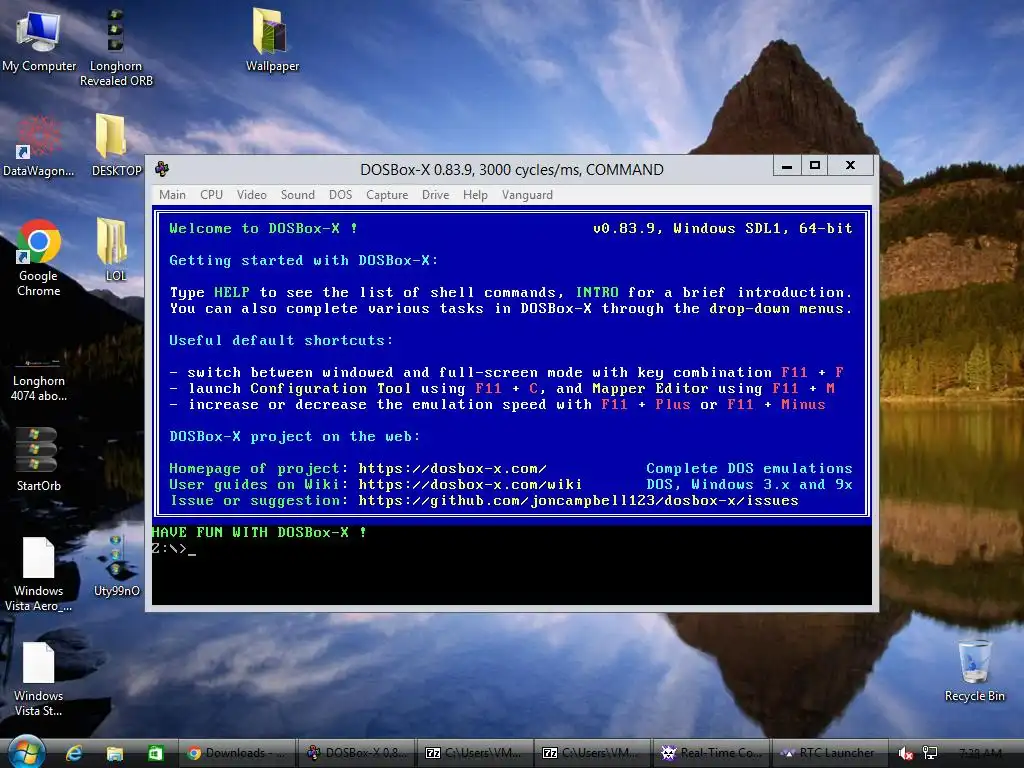Open the Drive menu

(x=436, y=195)
